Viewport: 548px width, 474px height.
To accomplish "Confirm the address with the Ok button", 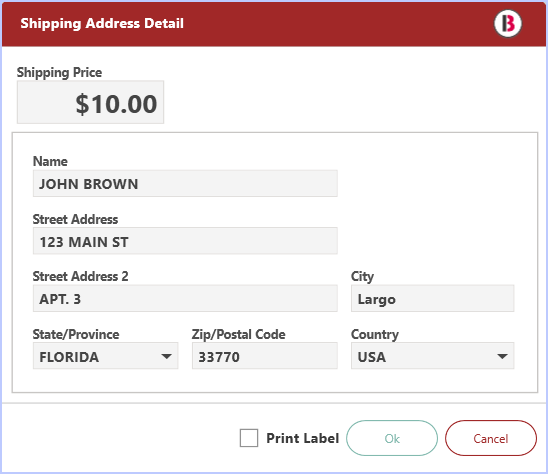I will tap(392, 438).
